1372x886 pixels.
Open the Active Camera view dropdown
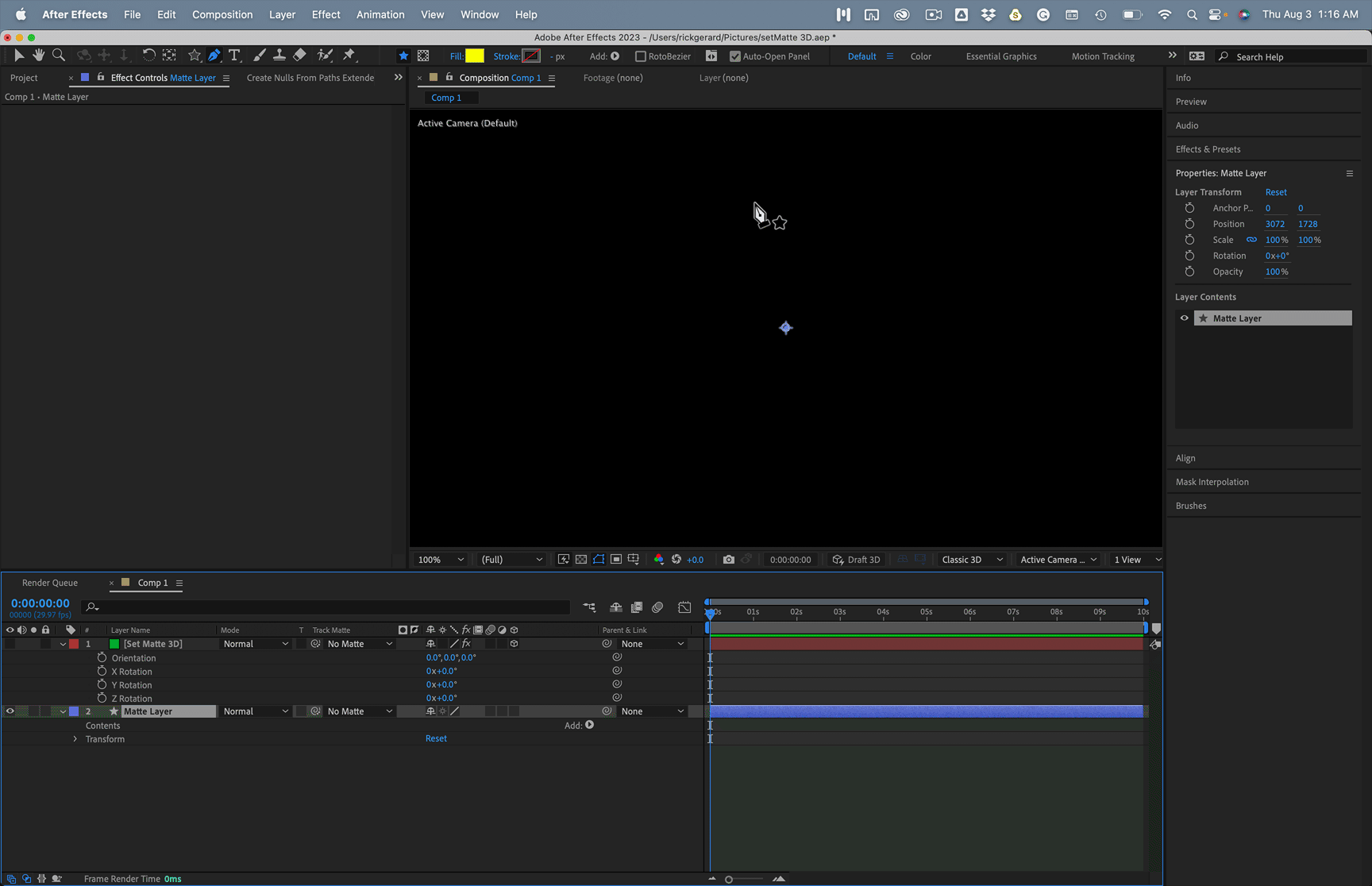pos(1058,560)
